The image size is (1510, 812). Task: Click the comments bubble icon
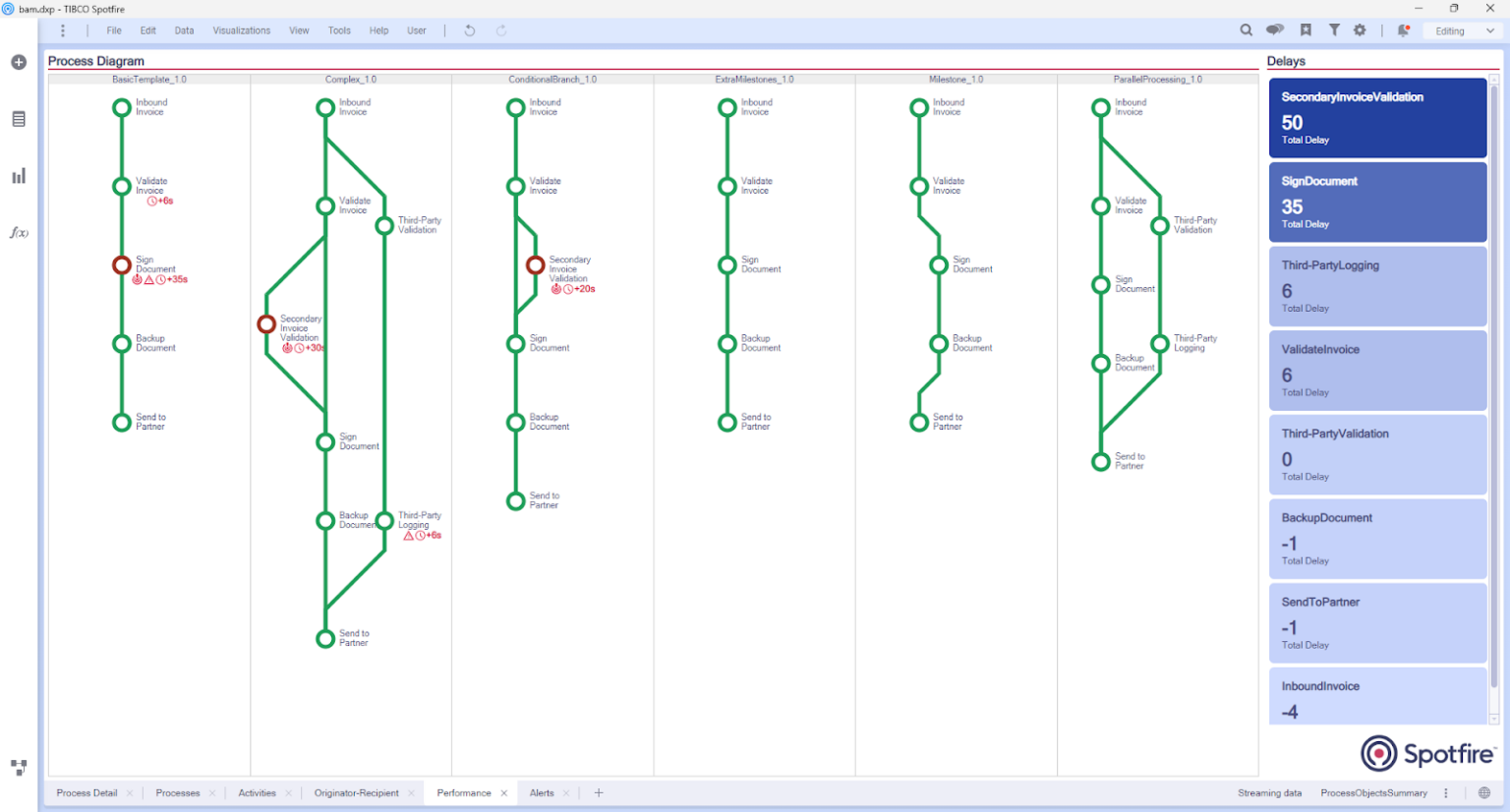(x=1274, y=30)
